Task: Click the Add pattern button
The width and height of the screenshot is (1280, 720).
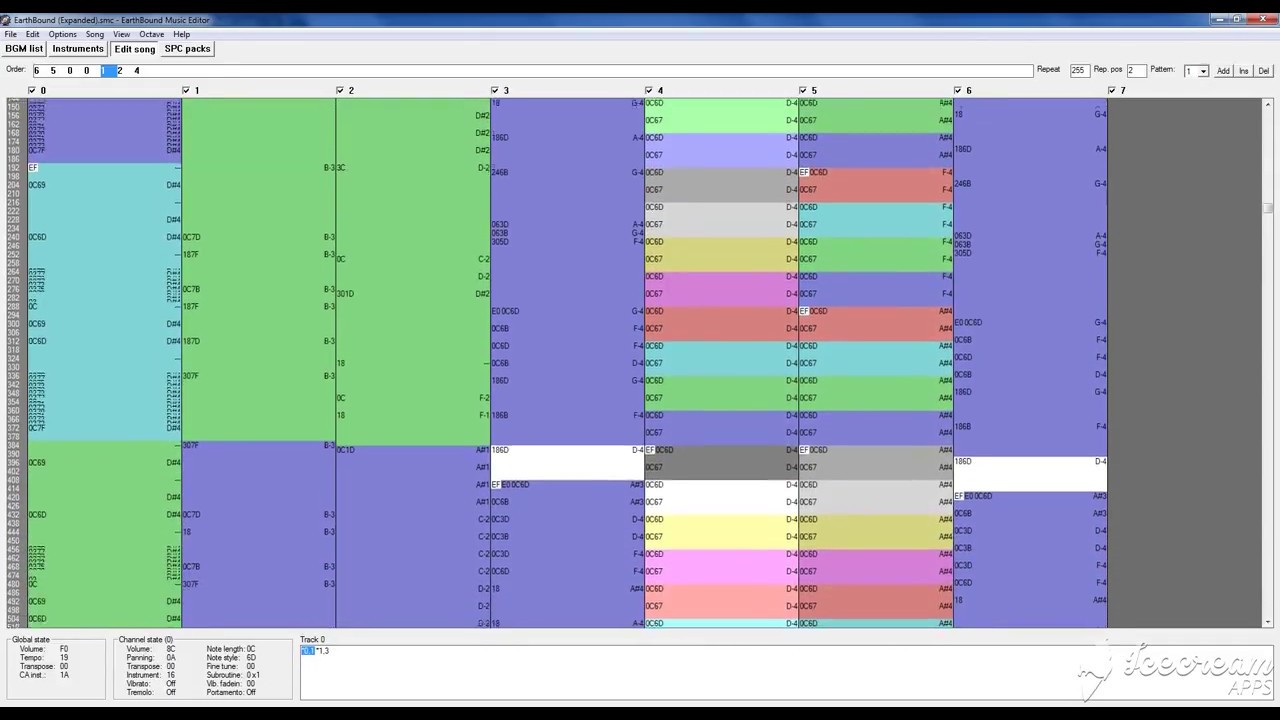Action: tap(1223, 71)
